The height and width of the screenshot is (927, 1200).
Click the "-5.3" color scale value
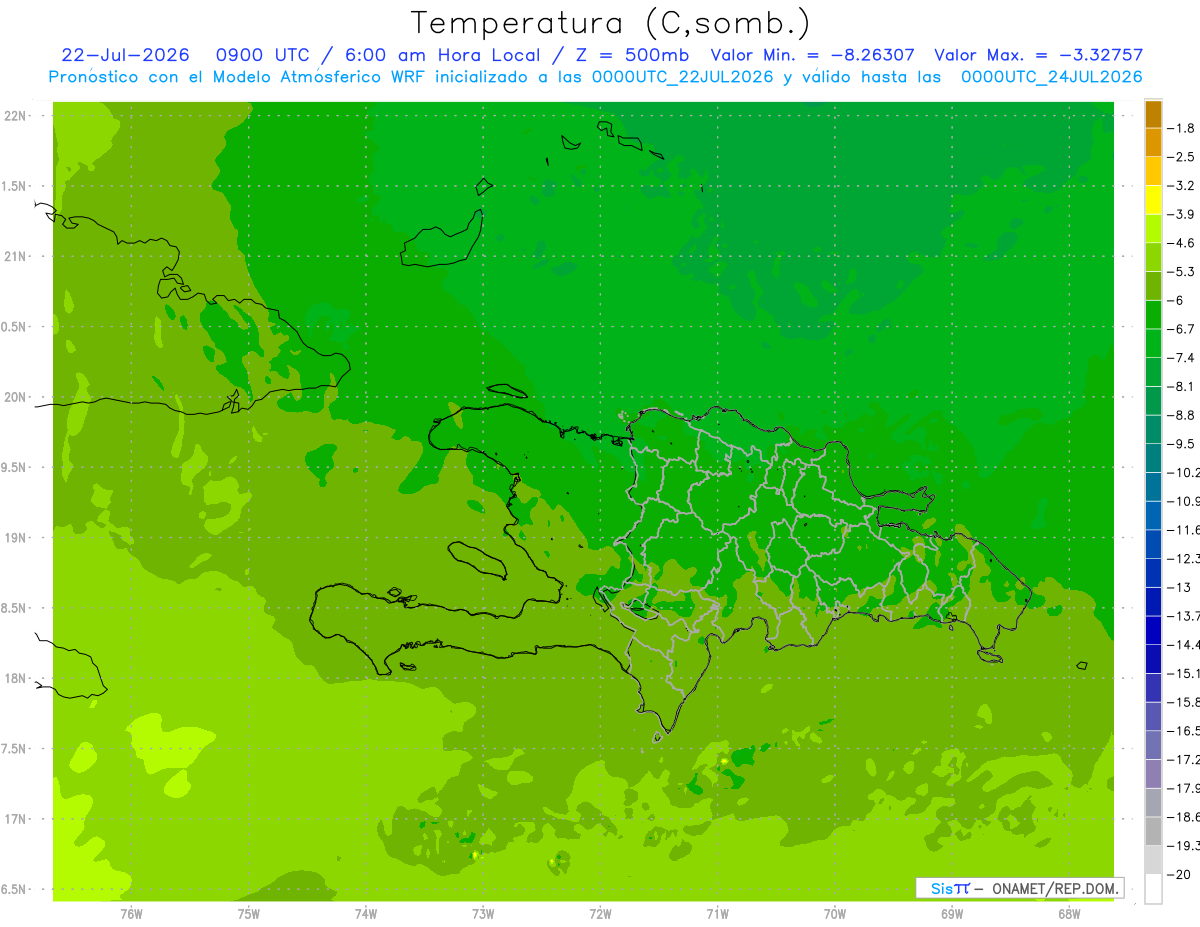point(1180,271)
